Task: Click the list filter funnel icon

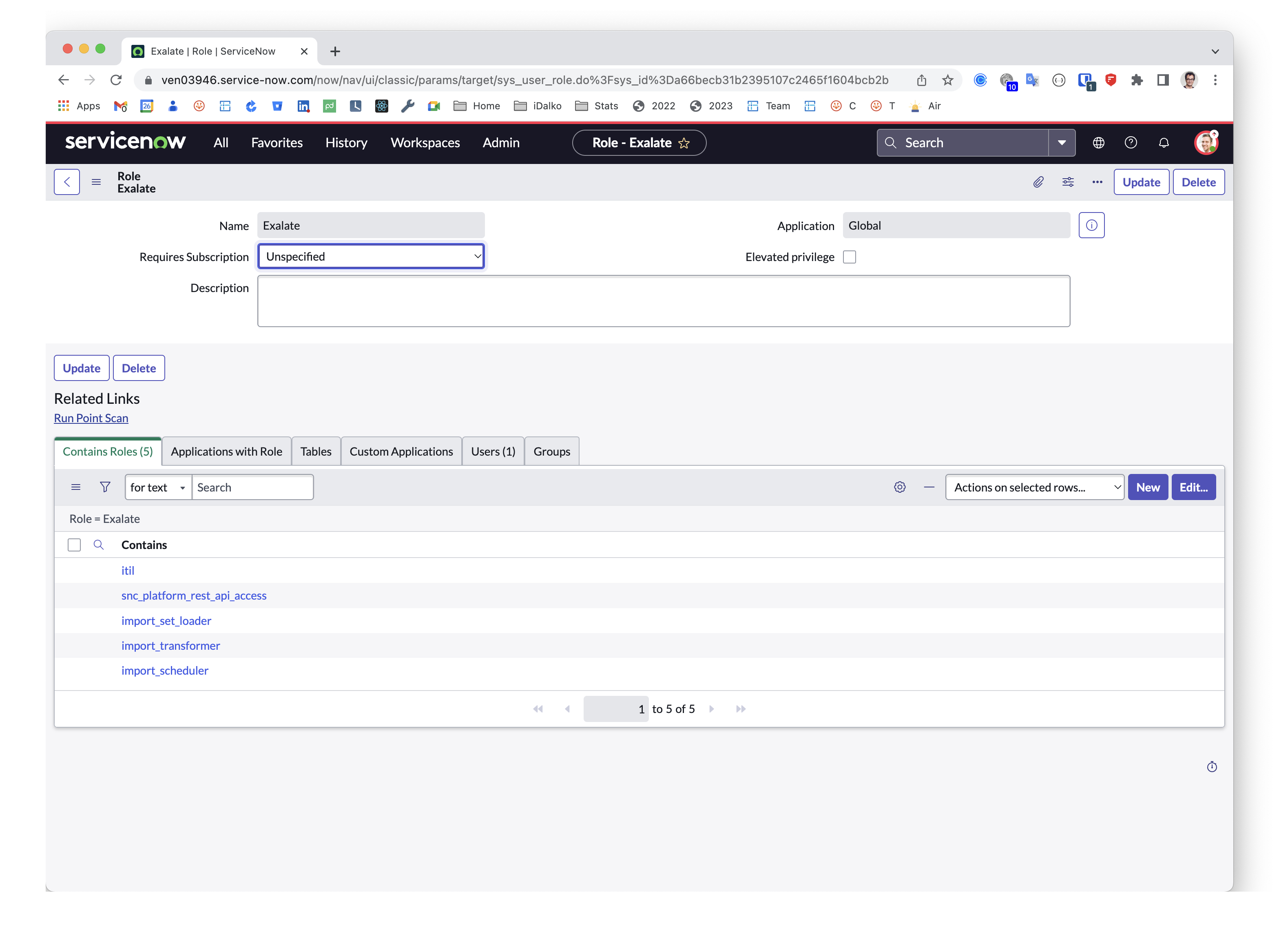Action: click(105, 487)
